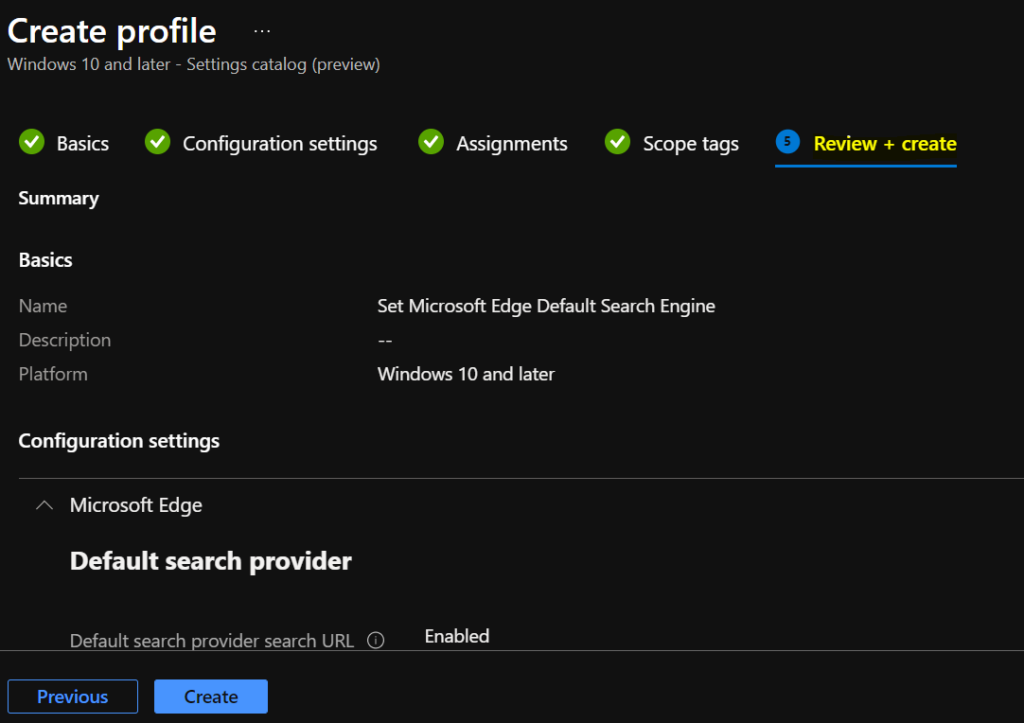Click the 'Microsoft Edge' section label
The height and width of the screenshot is (723, 1024).
pos(136,505)
